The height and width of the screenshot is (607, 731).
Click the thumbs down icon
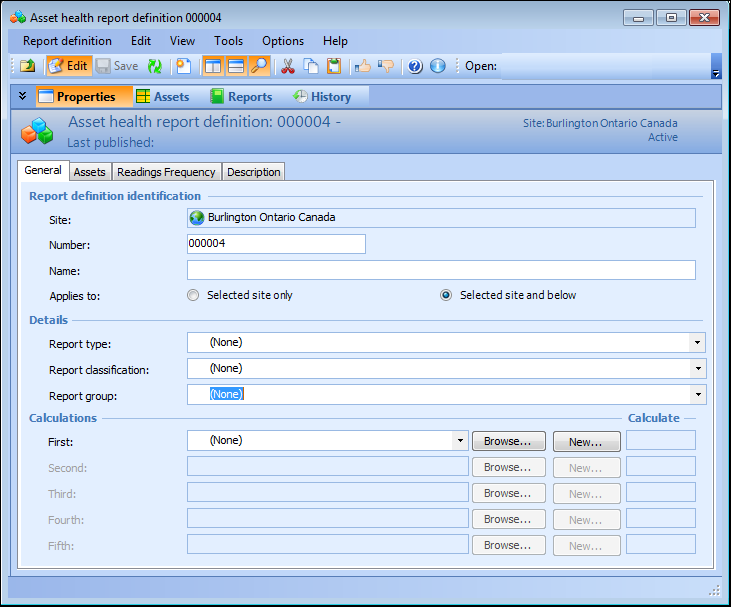[385, 66]
